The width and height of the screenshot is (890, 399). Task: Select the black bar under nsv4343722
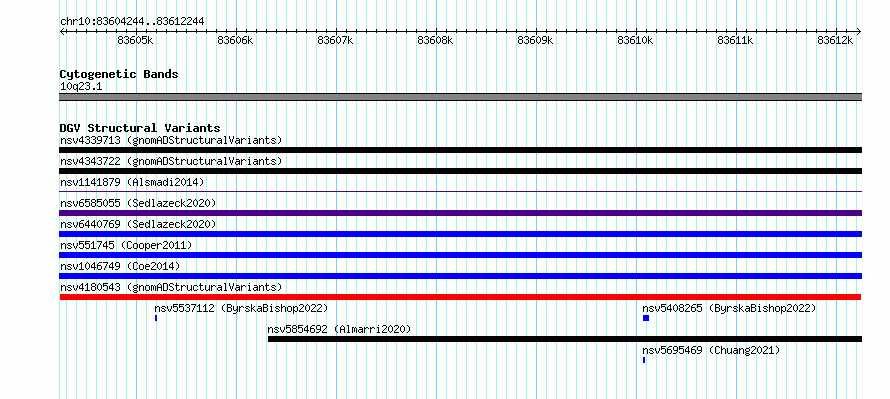tap(460, 171)
